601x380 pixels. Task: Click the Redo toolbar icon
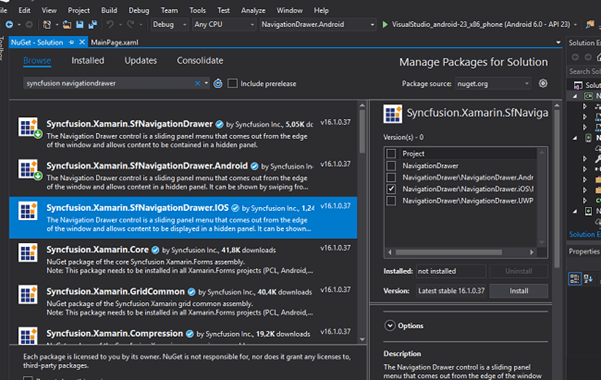(130, 25)
